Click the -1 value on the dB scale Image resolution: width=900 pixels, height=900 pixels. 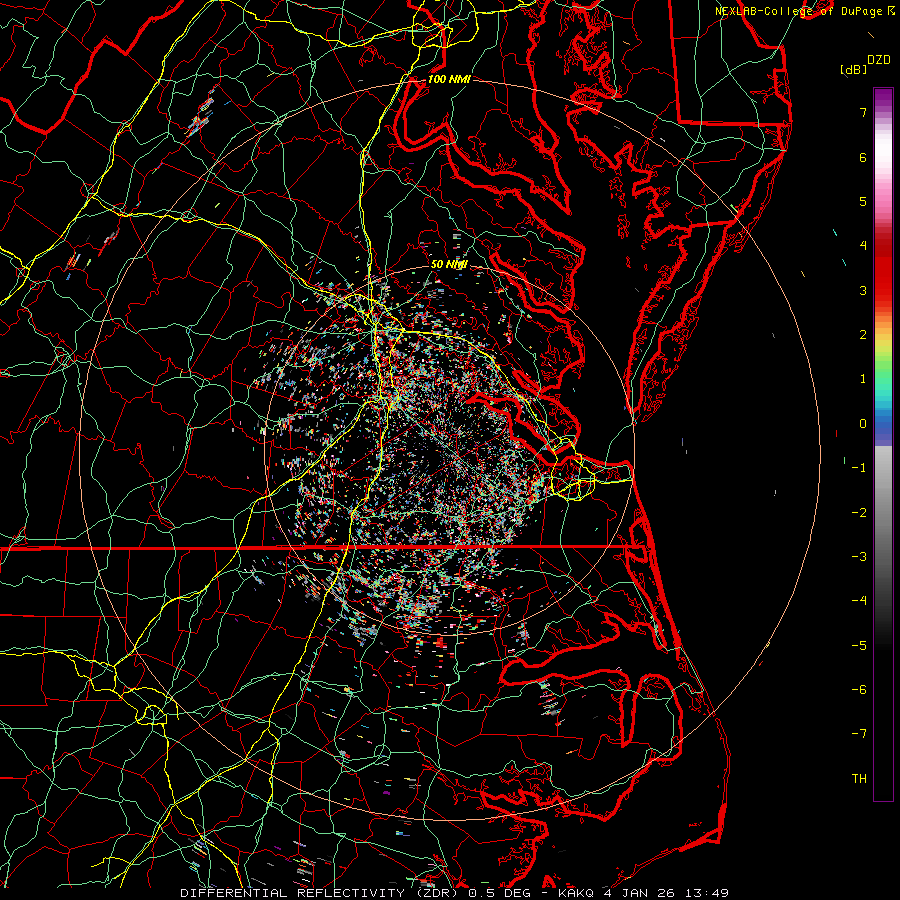pos(859,468)
